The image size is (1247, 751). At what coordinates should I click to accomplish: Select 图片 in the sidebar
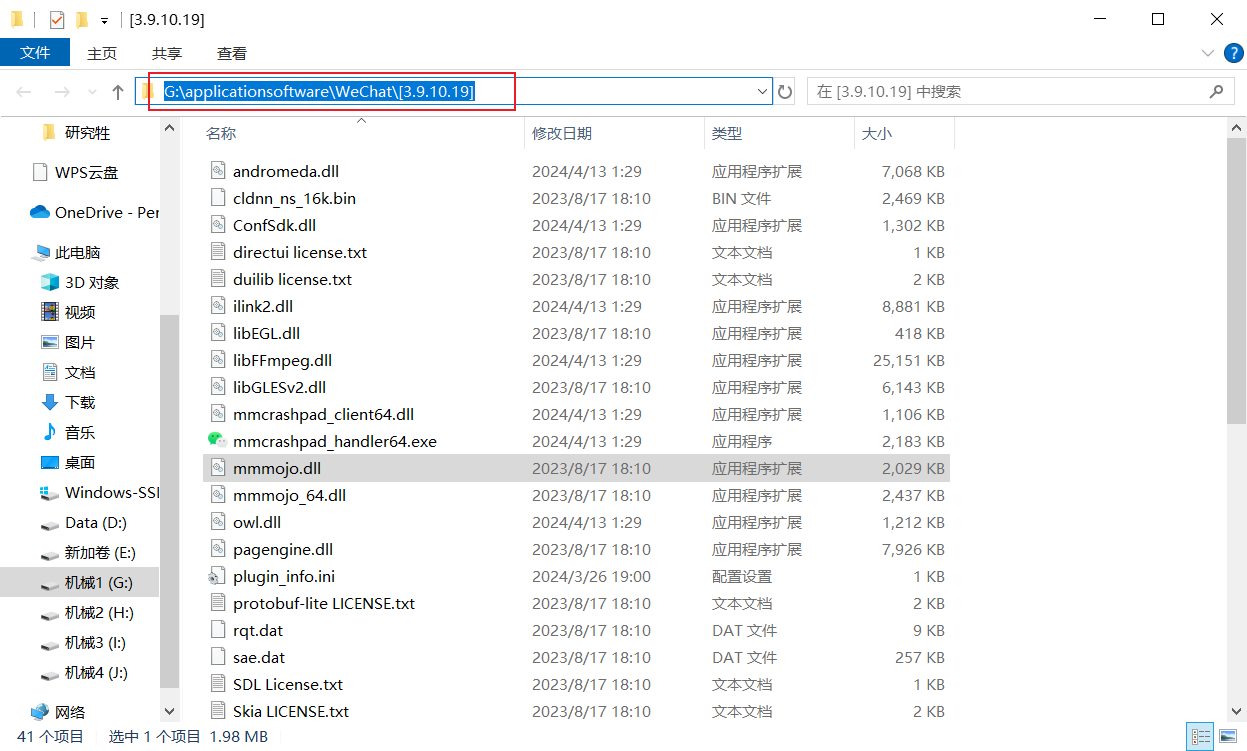pos(68,342)
